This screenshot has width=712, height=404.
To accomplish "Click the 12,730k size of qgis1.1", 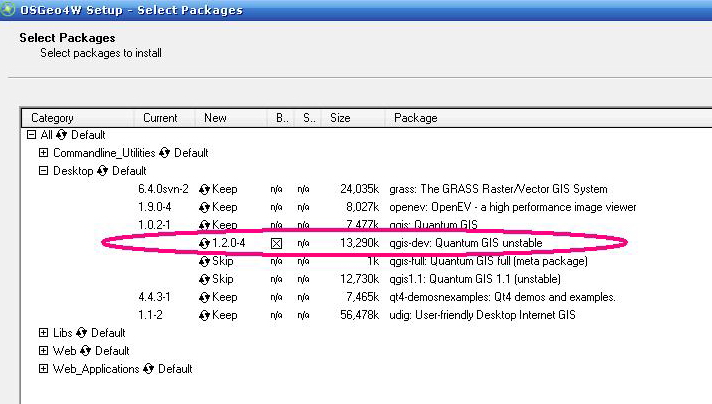I will (x=360, y=279).
